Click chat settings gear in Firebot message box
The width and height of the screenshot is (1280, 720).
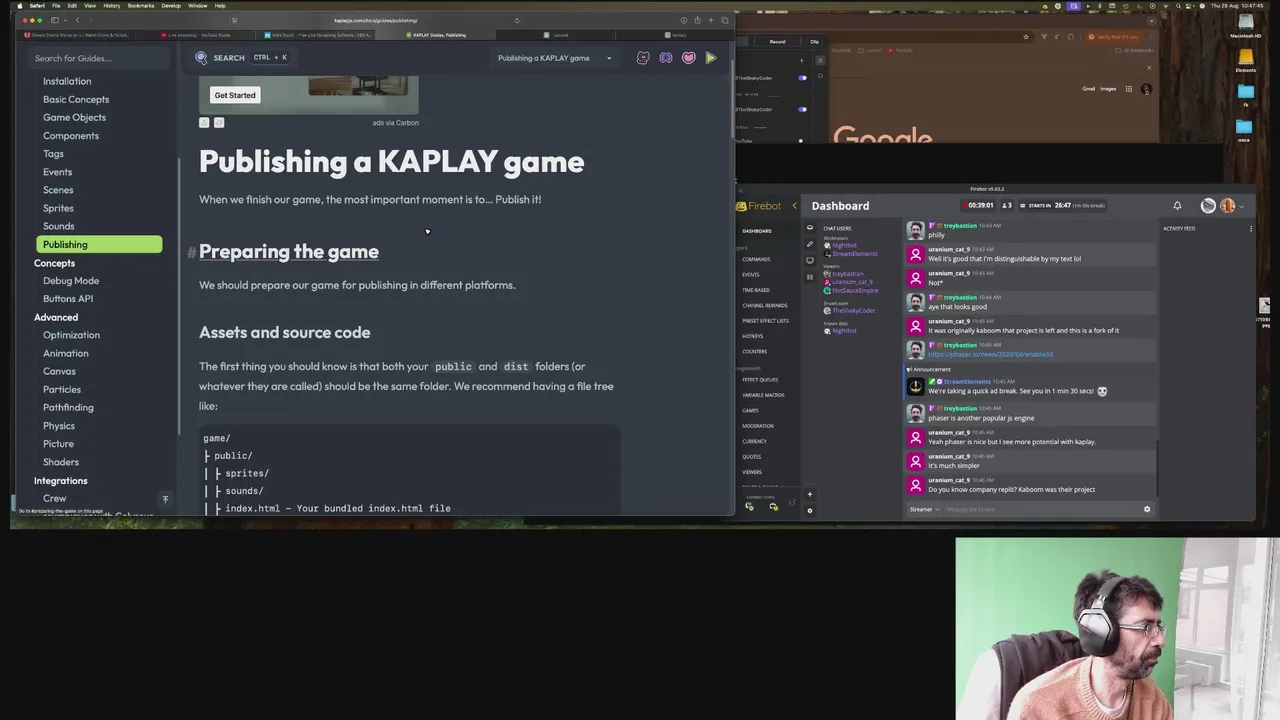pos(1147,509)
